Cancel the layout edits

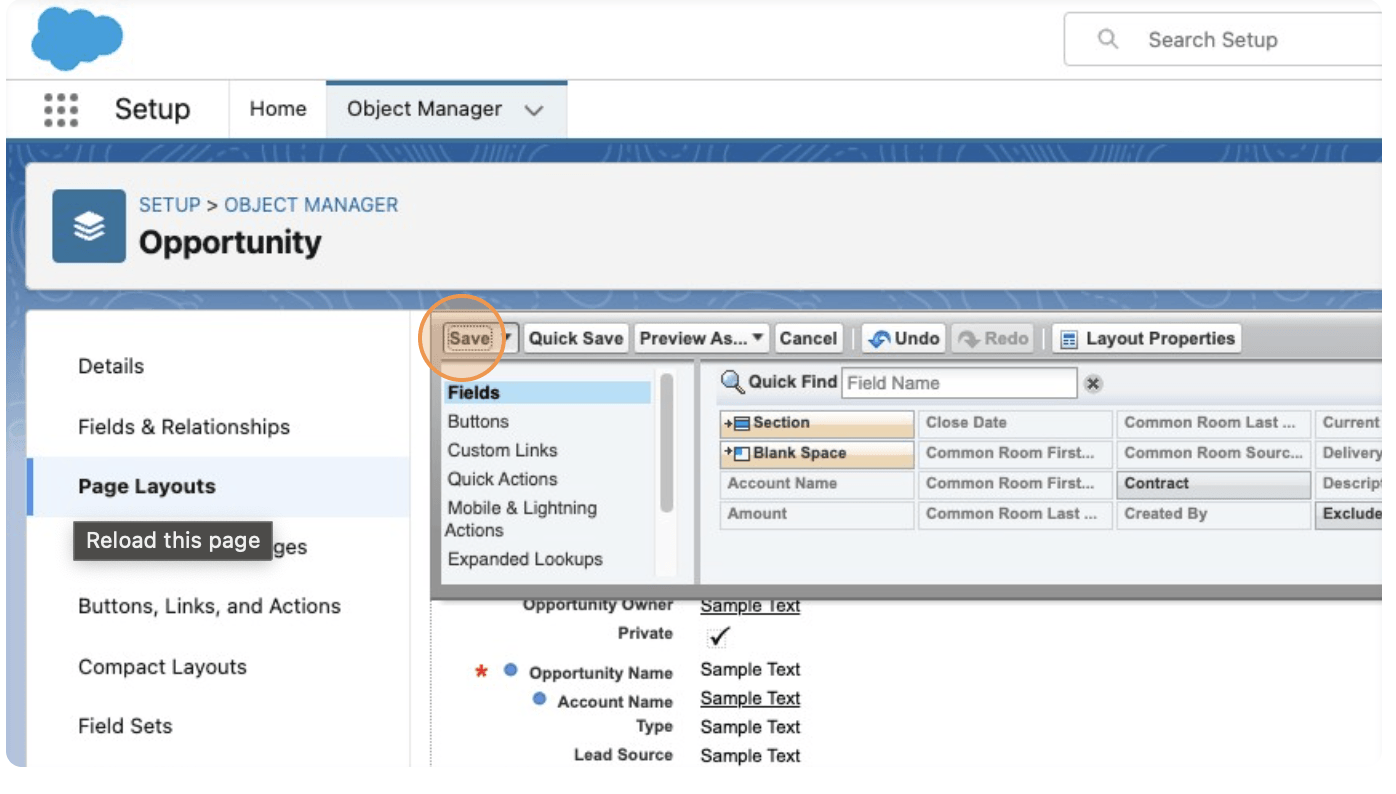point(808,338)
